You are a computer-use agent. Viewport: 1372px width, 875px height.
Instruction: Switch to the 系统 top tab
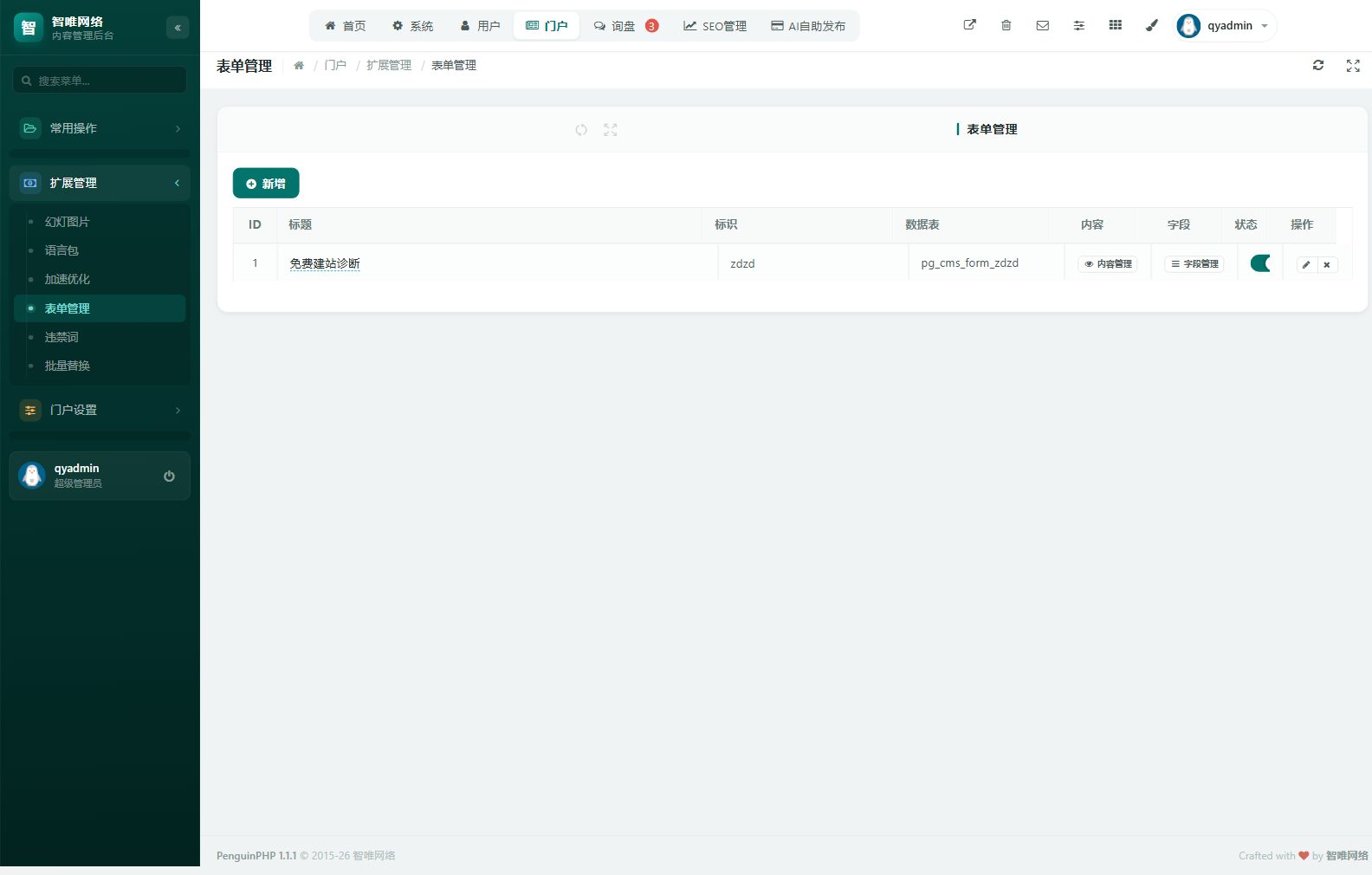tap(412, 26)
